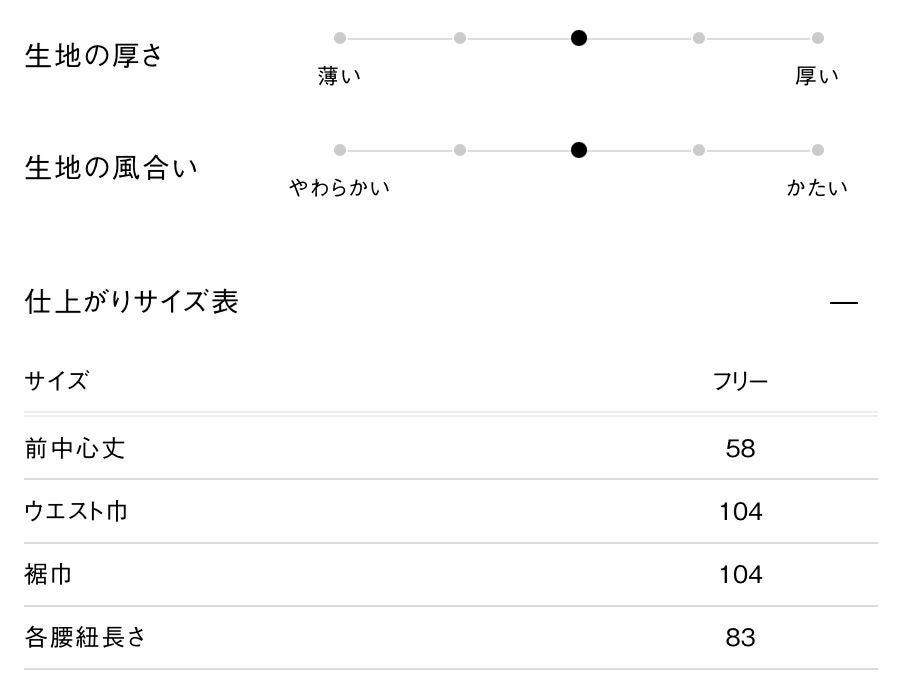Click the filled middle dot on 生地の厚さ scale
The width and height of the screenshot is (900, 690).
579,38
